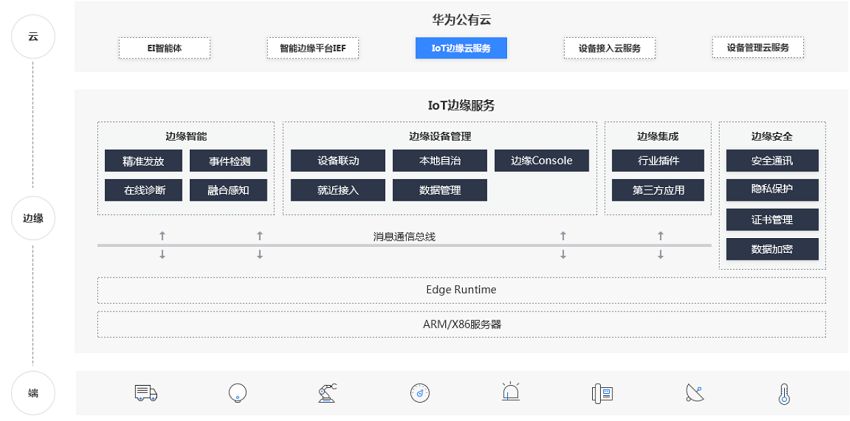Click the 融合感知 block

coord(229,190)
